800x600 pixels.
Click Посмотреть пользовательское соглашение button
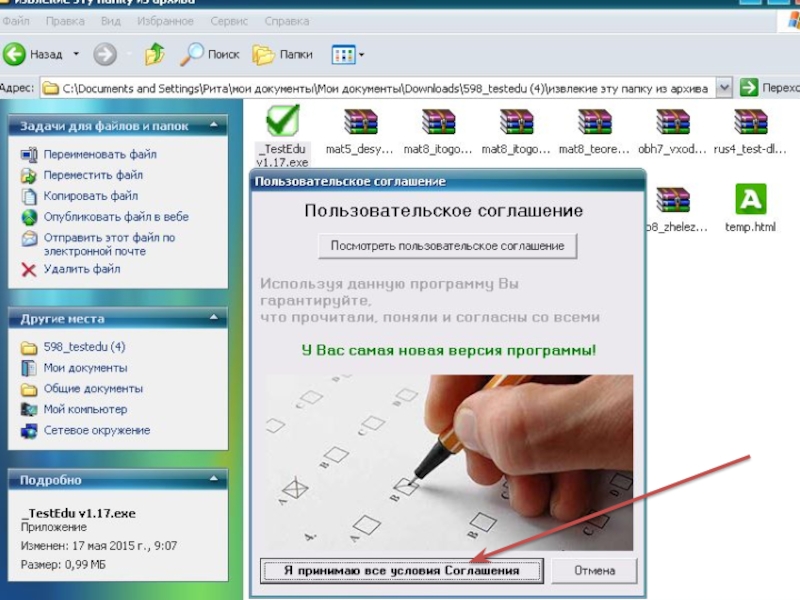[447, 246]
